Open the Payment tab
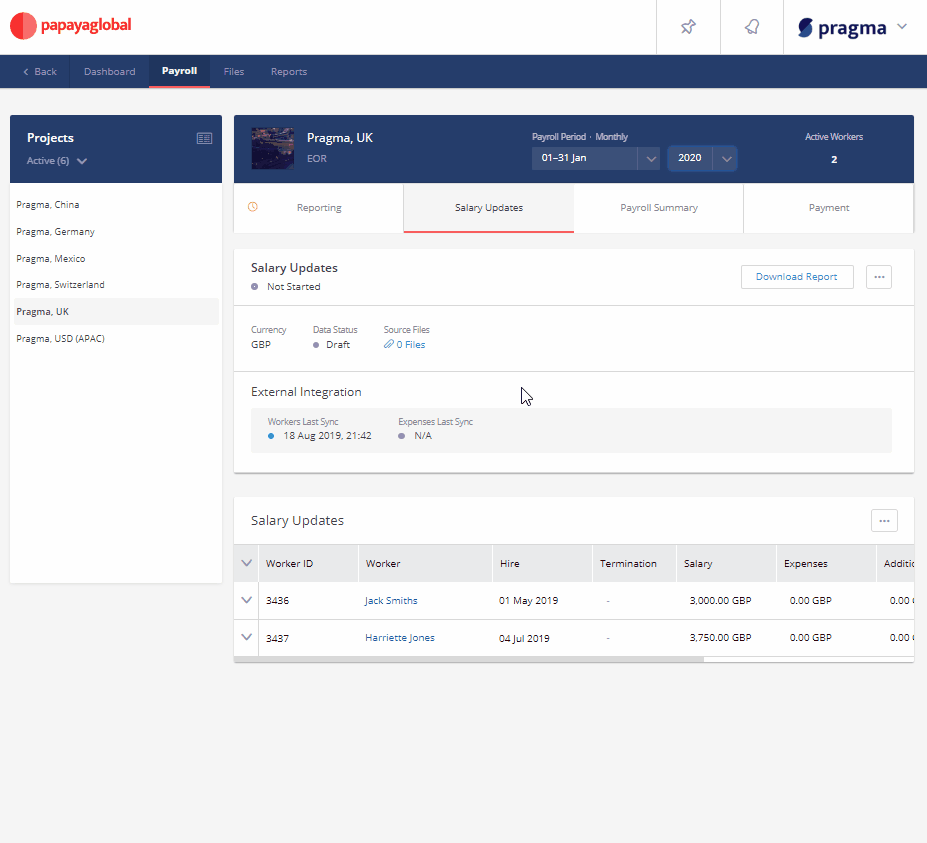Viewport: 927px width, 843px height. (828, 208)
